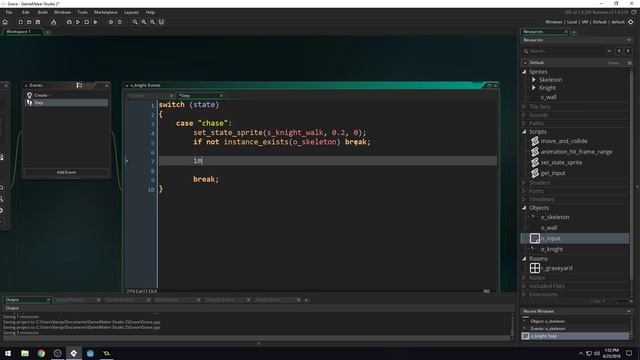
Task: Open project using the toolbar folder icon
Action: pyautogui.click(x=29, y=22)
